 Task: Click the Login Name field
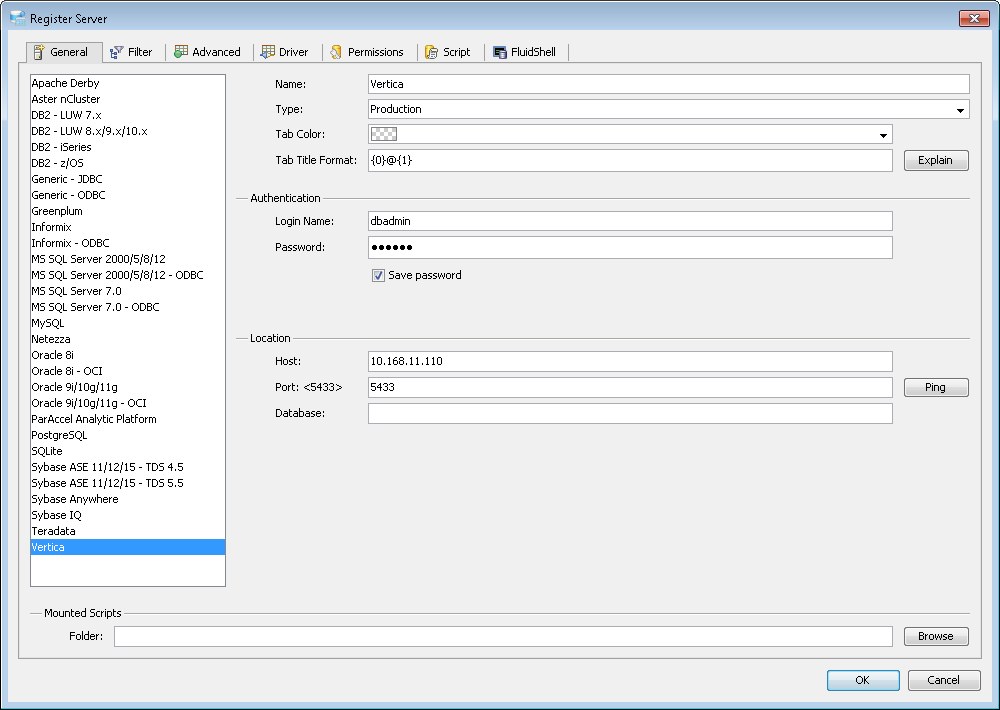point(630,221)
